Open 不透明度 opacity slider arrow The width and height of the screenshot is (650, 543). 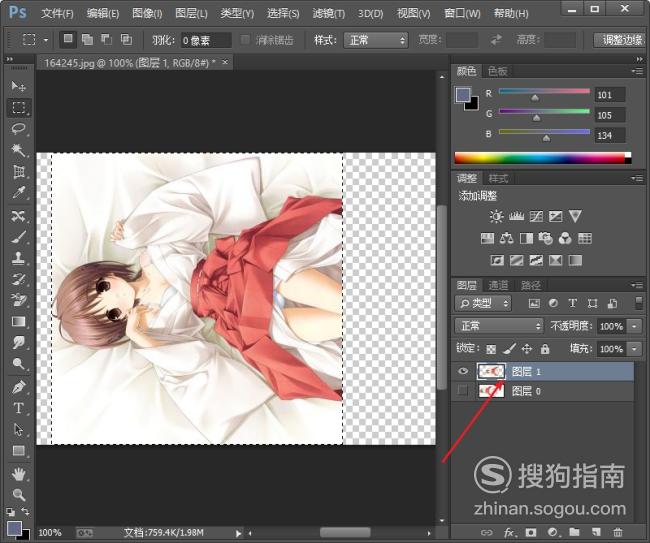coord(634,326)
